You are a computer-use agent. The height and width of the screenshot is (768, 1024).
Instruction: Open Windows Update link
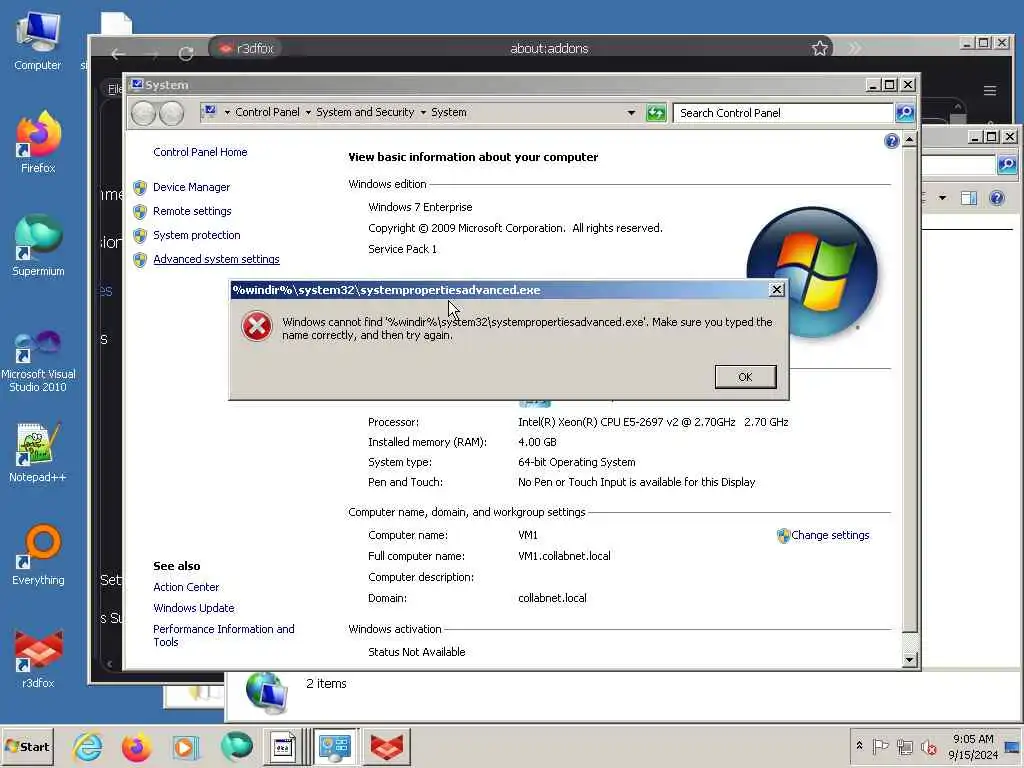tap(193, 608)
